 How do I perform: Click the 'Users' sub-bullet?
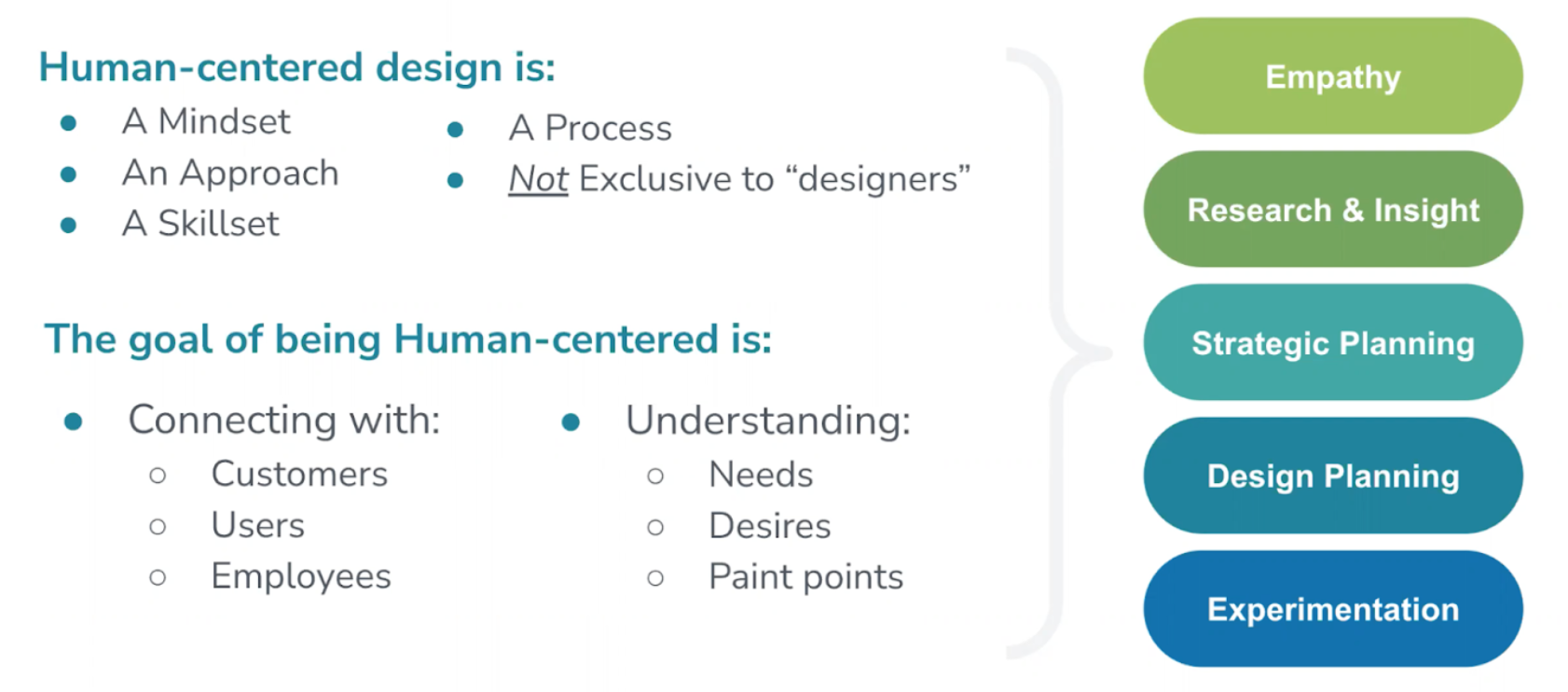coord(258,526)
